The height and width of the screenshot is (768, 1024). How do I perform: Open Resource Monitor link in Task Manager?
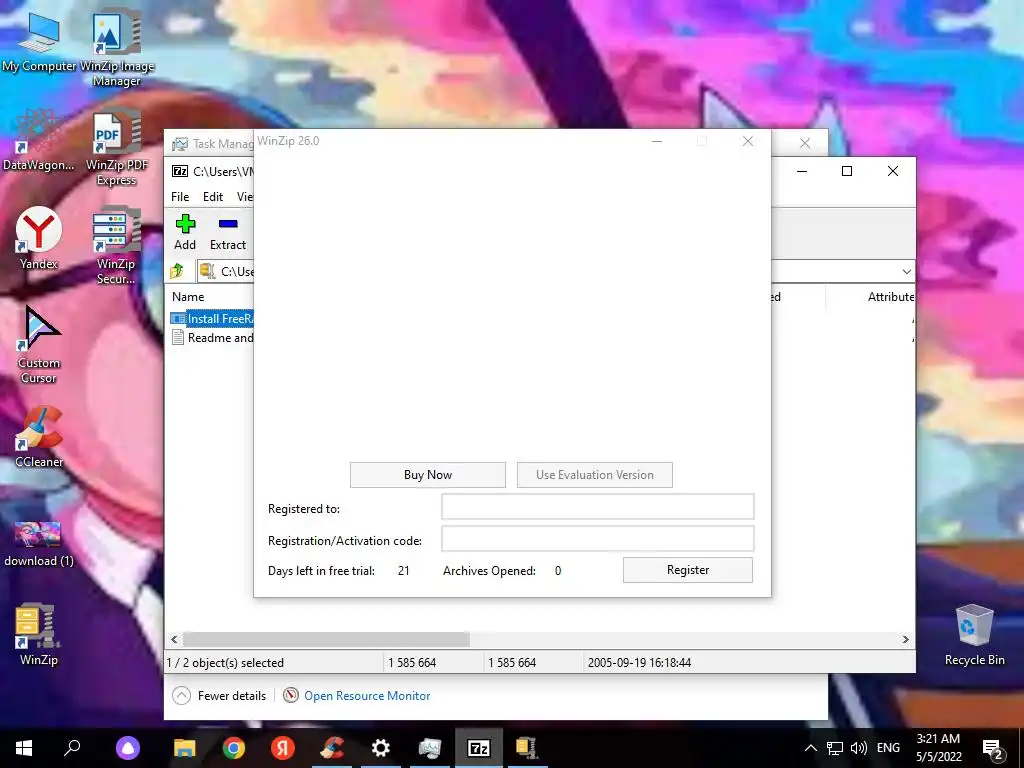pyautogui.click(x=367, y=696)
